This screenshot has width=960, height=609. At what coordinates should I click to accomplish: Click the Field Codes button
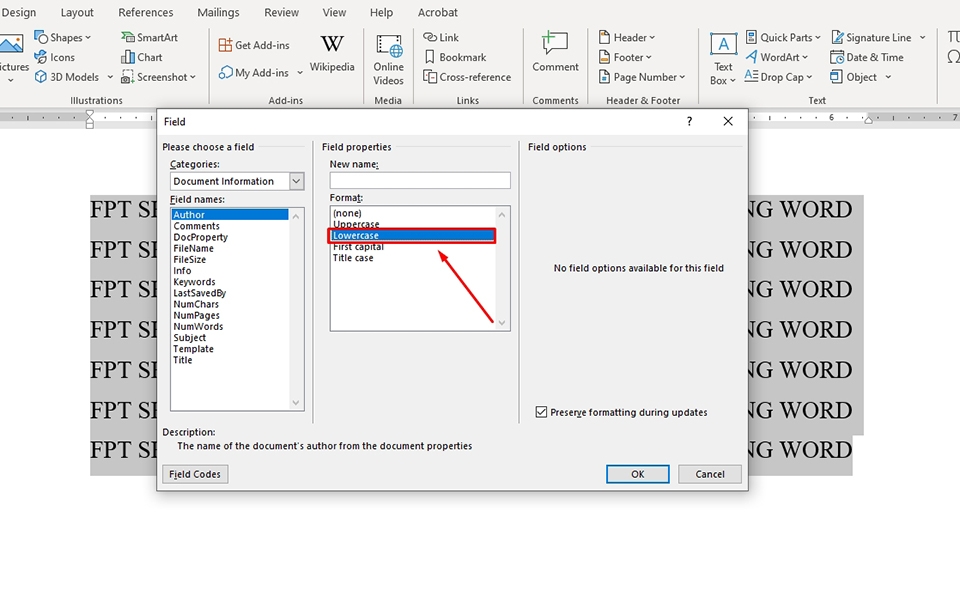195,474
